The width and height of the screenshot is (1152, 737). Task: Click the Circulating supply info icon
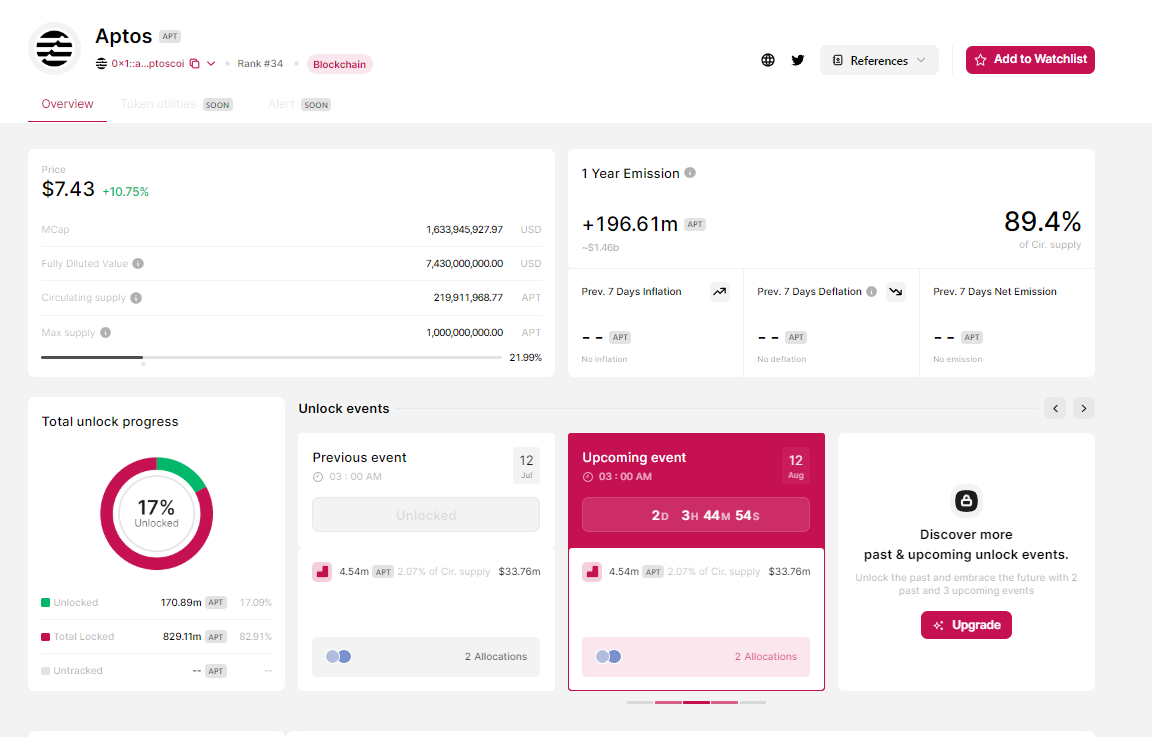click(x=136, y=298)
